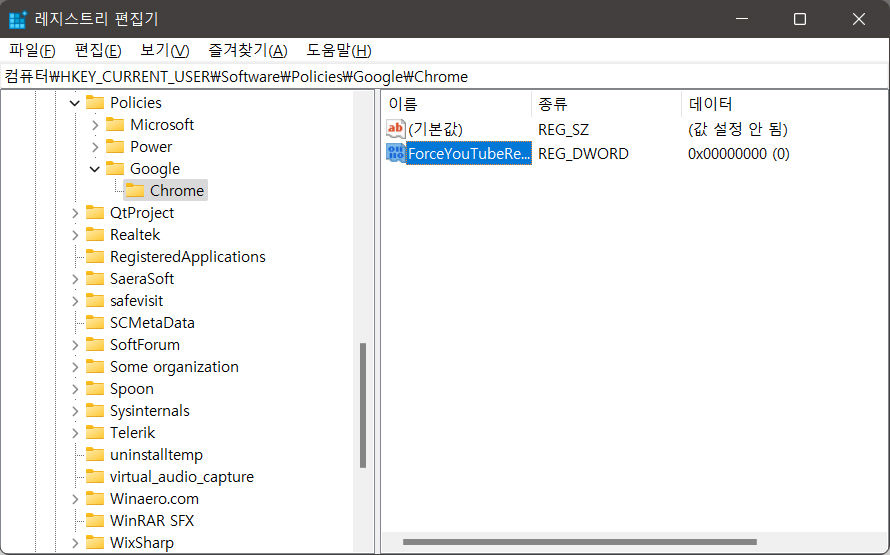Open the 즐겨찾기(A) menu
Screen dimensions: 890x555
point(248,51)
